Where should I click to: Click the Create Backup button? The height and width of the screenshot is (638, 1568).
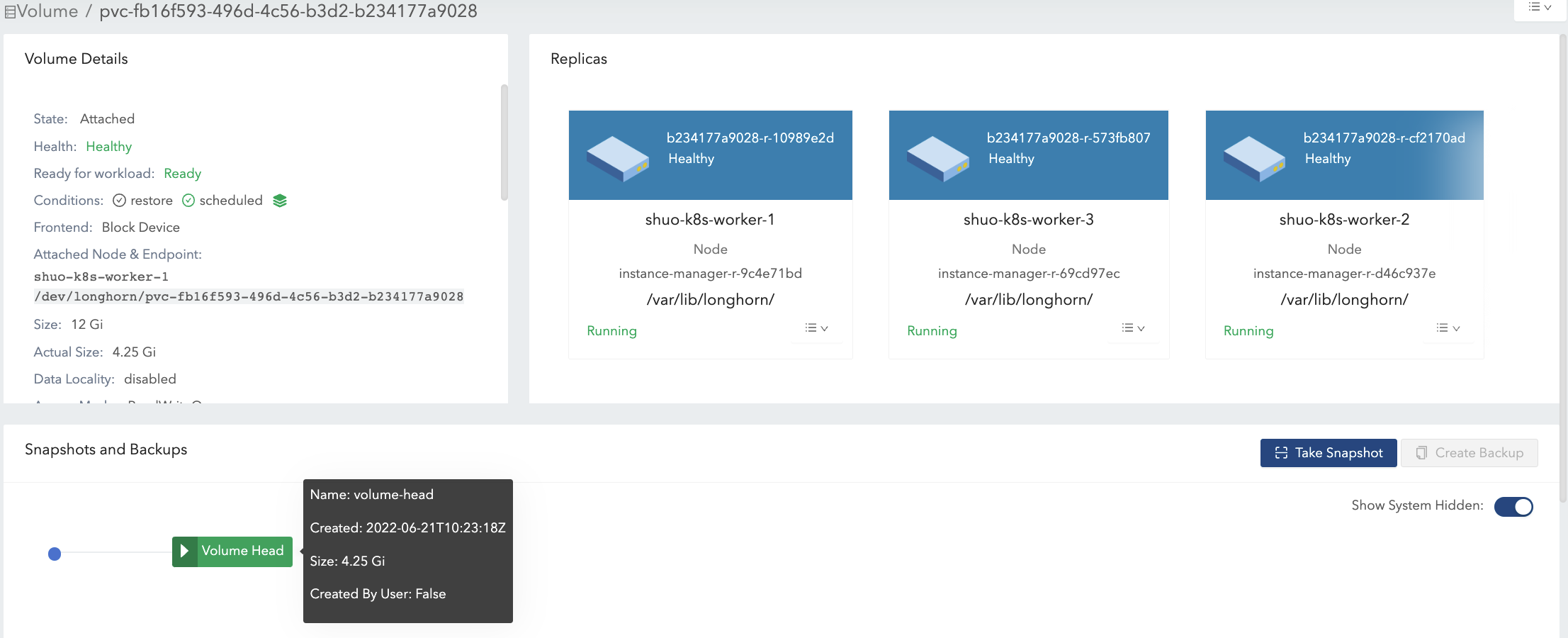click(x=1469, y=453)
